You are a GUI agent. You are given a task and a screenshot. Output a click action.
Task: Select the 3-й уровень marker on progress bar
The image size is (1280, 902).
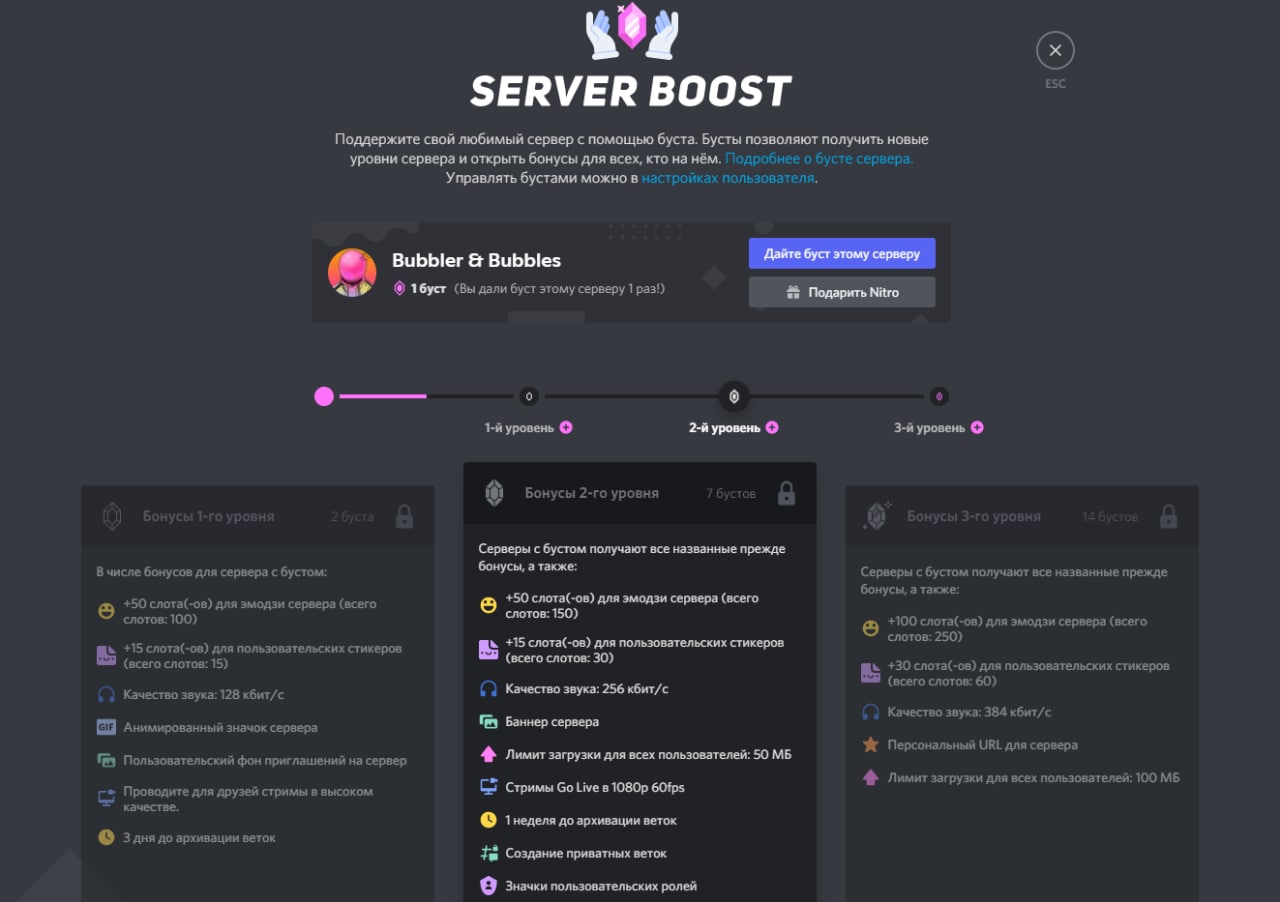coord(938,397)
